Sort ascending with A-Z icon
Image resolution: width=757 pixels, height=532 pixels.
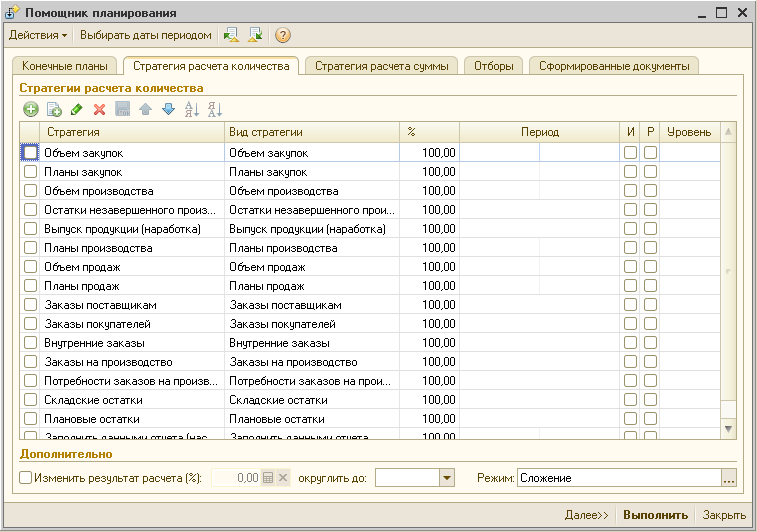(x=192, y=110)
